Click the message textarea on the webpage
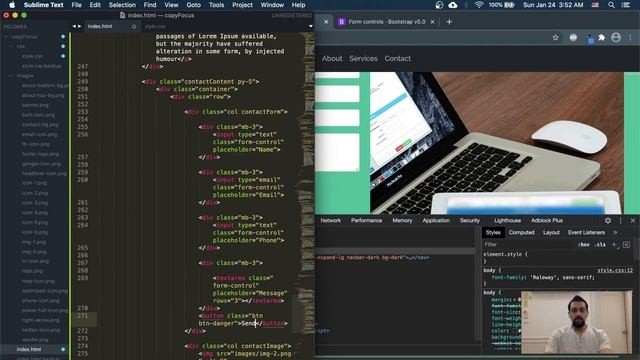This screenshot has height=360, width=640. tap(337, 152)
